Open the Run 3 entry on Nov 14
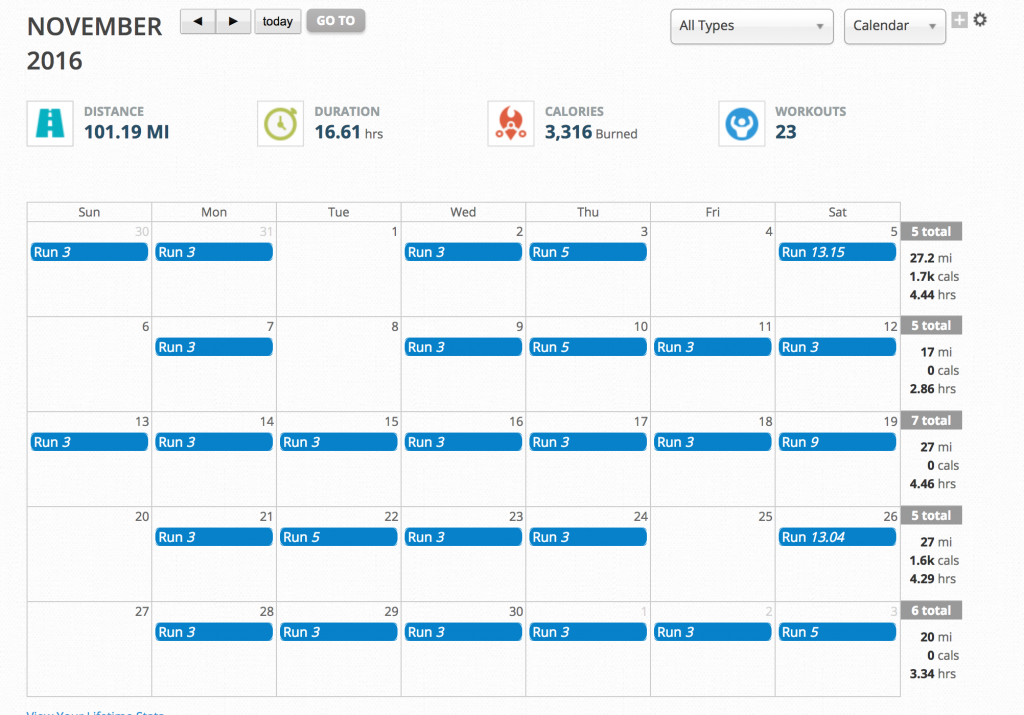The width and height of the screenshot is (1024, 715). (214, 442)
